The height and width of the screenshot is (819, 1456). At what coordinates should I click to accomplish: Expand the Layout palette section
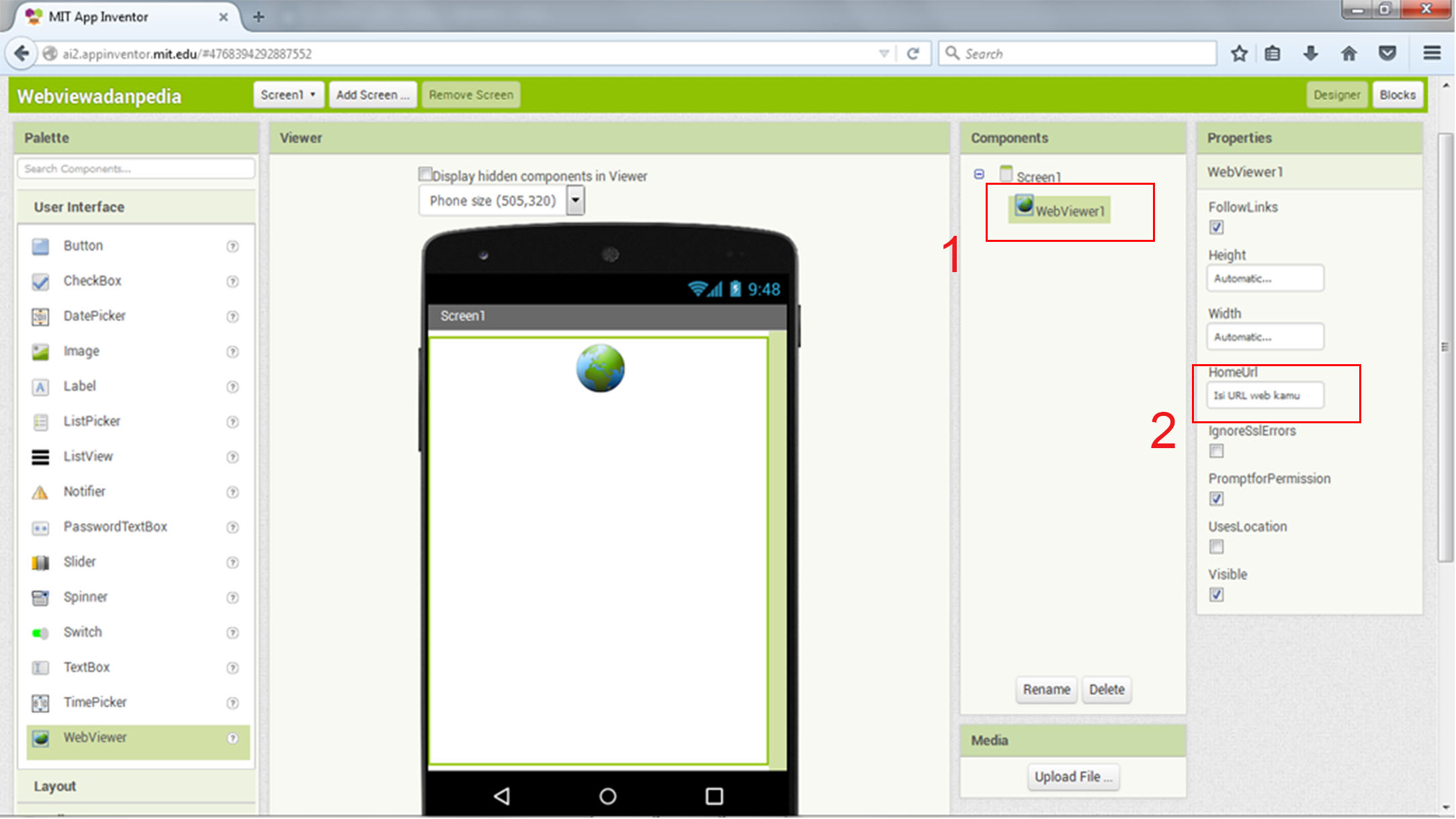pos(55,786)
